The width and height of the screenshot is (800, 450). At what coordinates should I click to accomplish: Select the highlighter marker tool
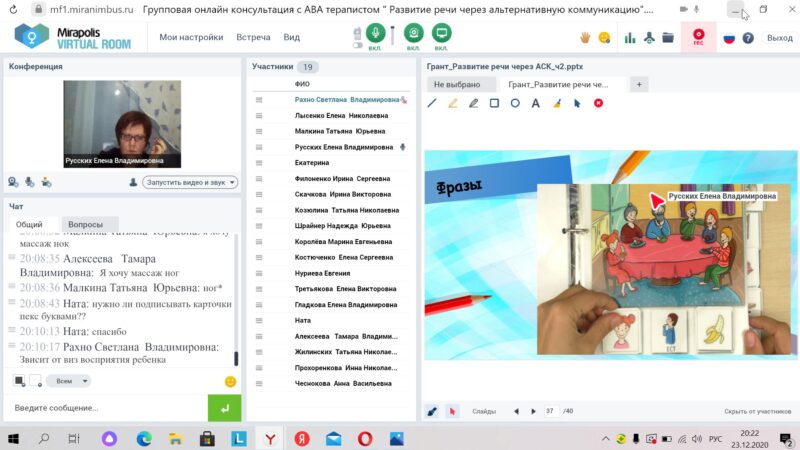[453, 104]
